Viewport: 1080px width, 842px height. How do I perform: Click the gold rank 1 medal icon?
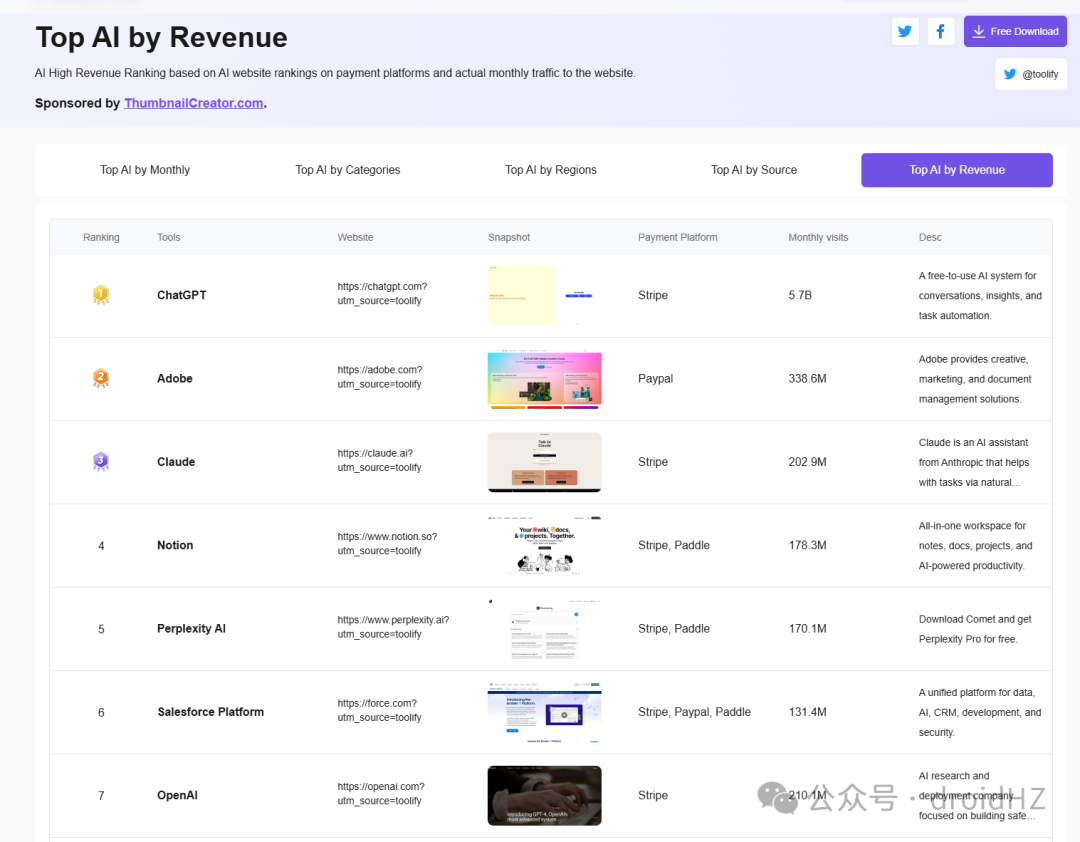pyautogui.click(x=101, y=295)
